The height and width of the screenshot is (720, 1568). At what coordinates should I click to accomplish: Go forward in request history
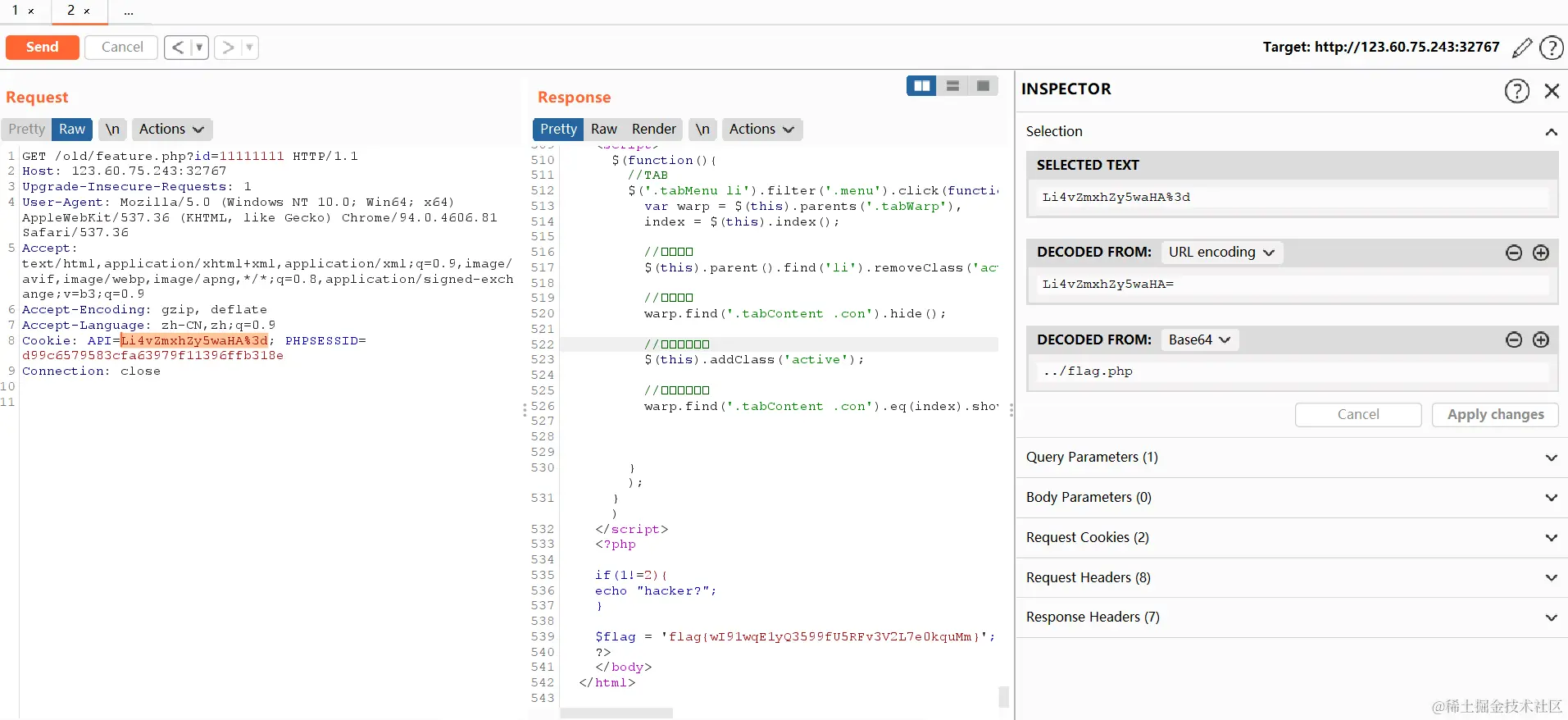click(x=228, y=48)
